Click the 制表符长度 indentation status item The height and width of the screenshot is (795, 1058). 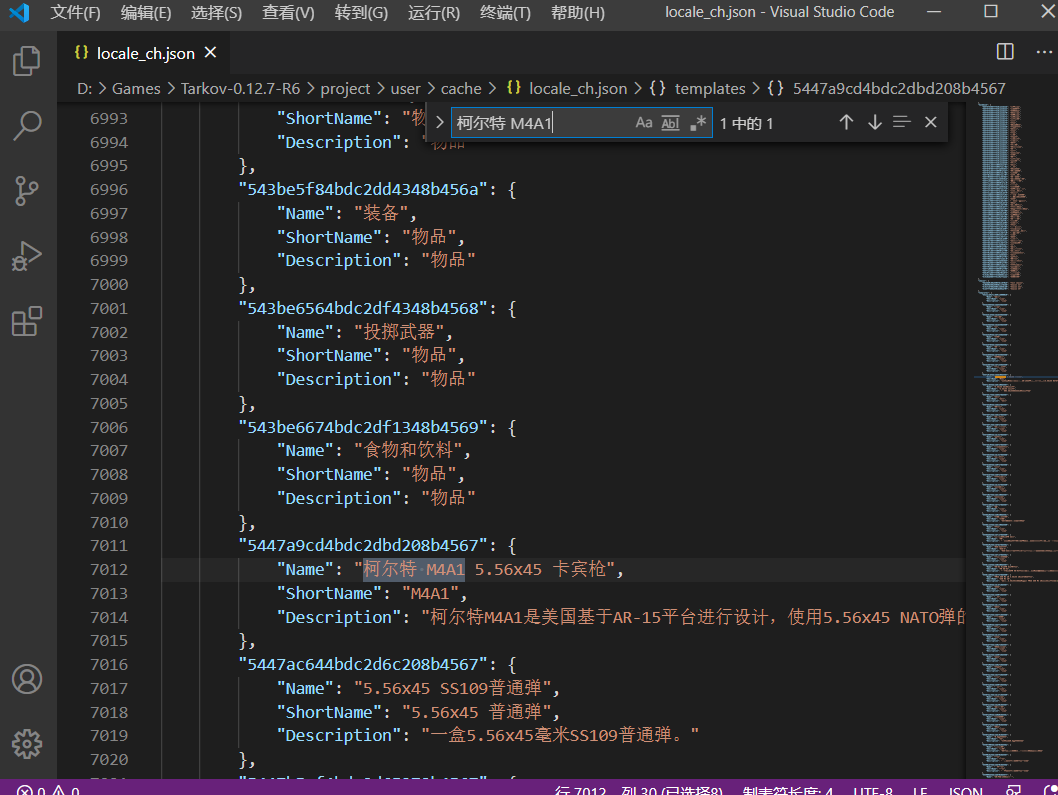pos(787,790)
